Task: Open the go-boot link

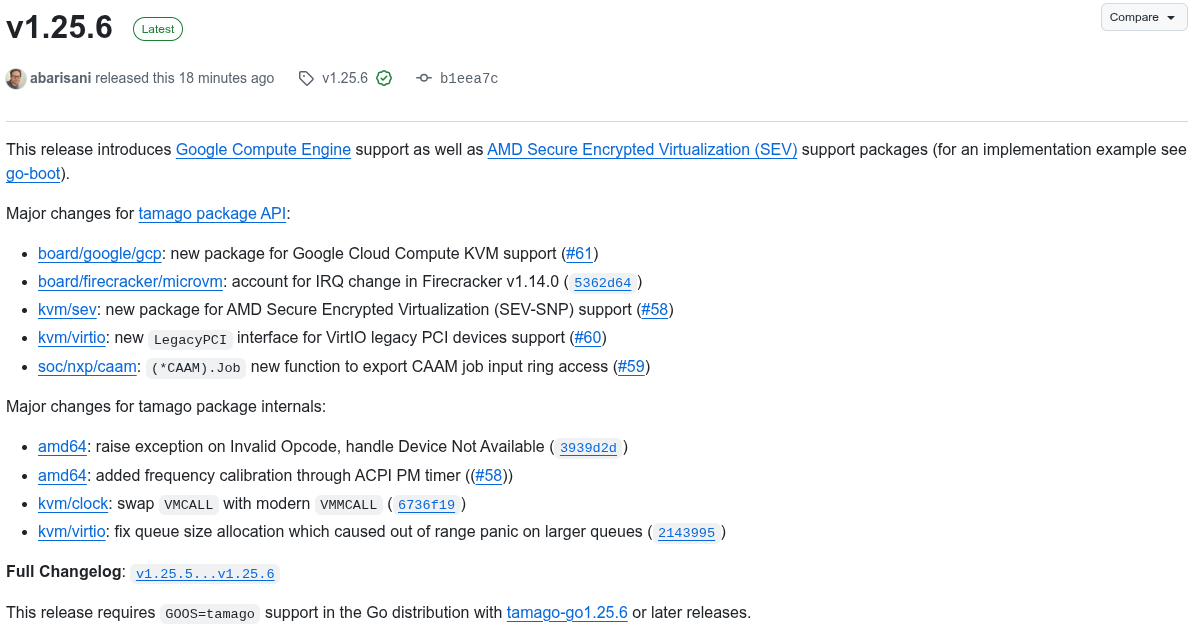Action: click(x=34, y=173)
